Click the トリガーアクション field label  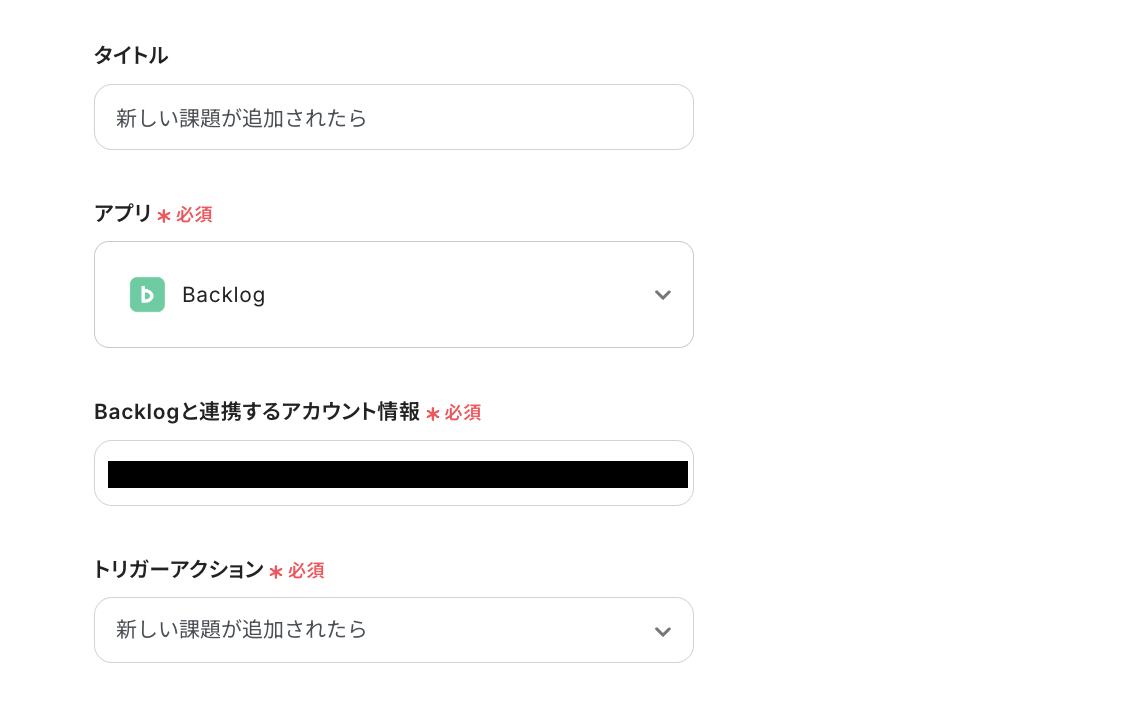tap(178, 570)
